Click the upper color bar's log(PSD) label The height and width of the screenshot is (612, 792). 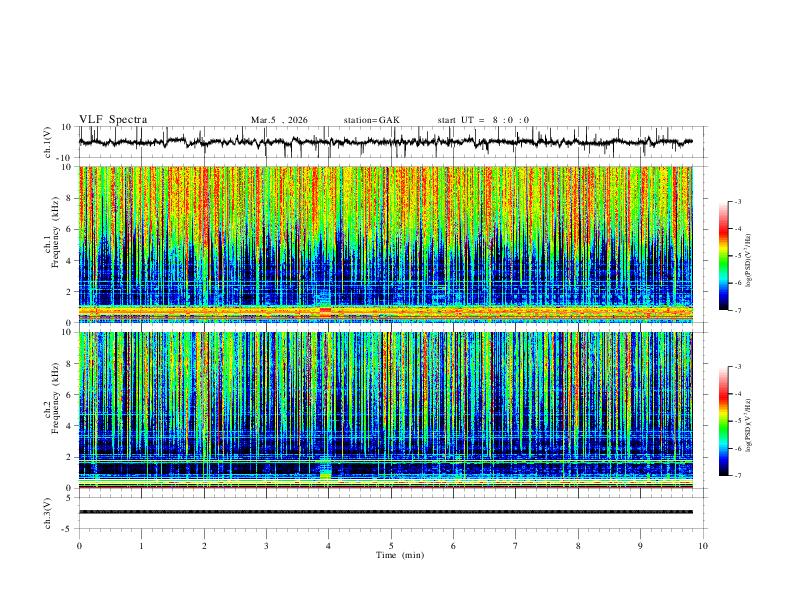(749, 260)
